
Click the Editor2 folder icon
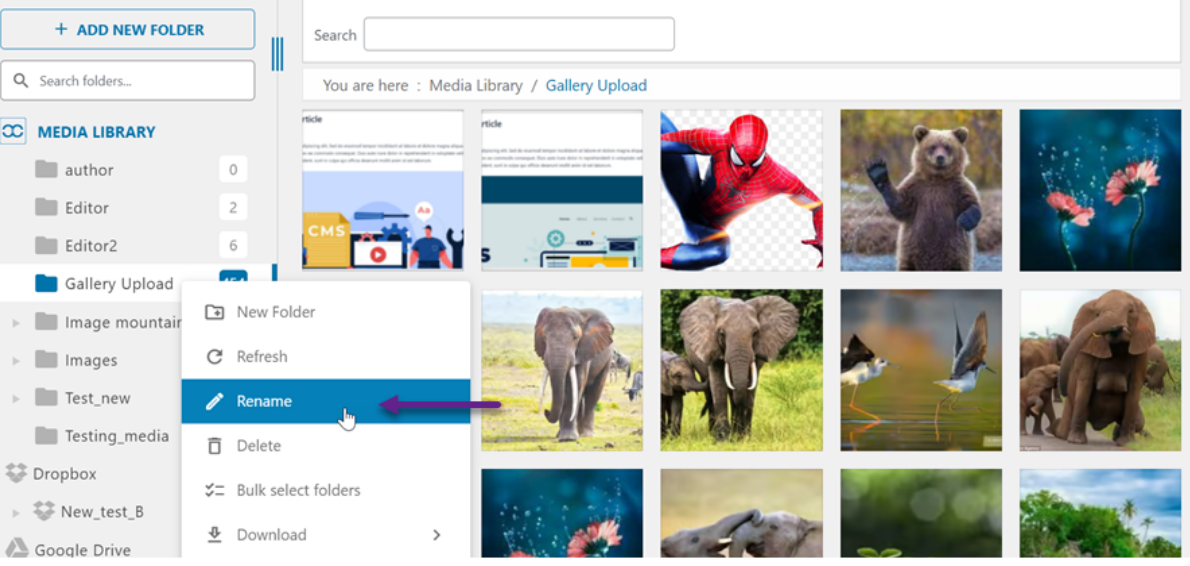(x=46, y=245)
